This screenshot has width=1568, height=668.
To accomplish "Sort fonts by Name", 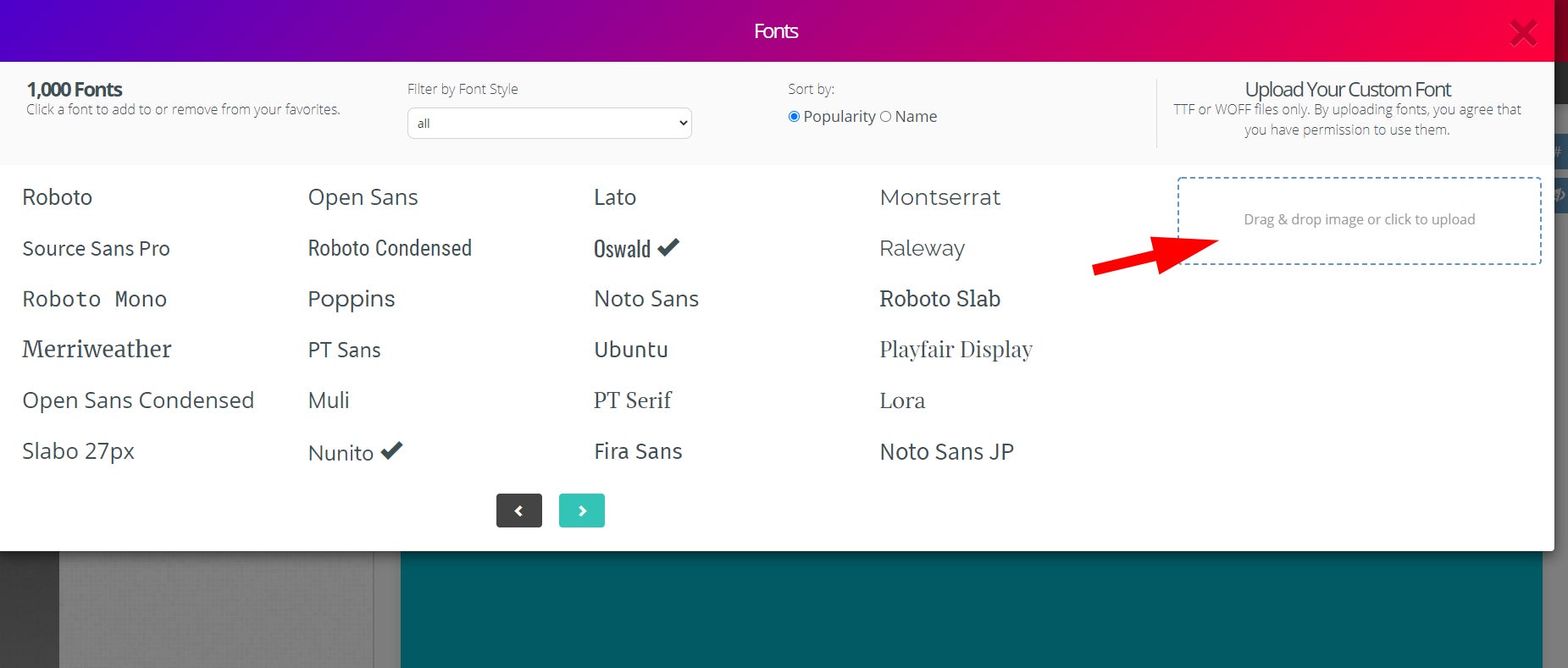I will [885, 117].
